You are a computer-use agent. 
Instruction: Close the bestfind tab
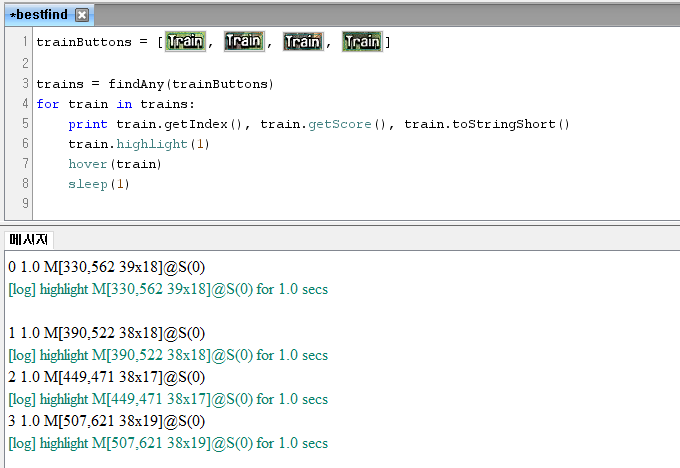pyautogui.click(x=82, y=15)
